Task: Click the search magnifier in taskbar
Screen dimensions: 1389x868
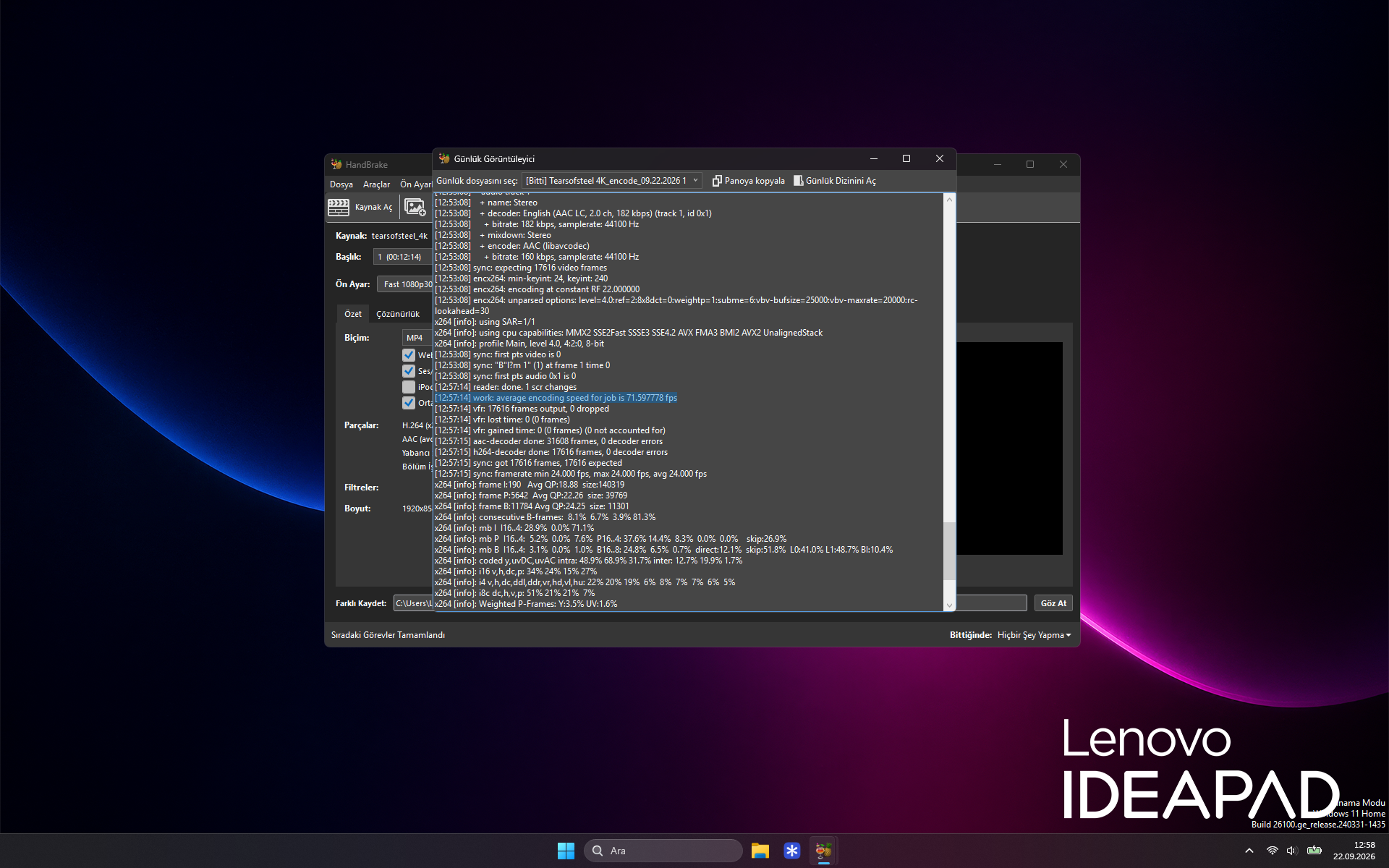Action: pyautogui.click(x=598, y=851)
